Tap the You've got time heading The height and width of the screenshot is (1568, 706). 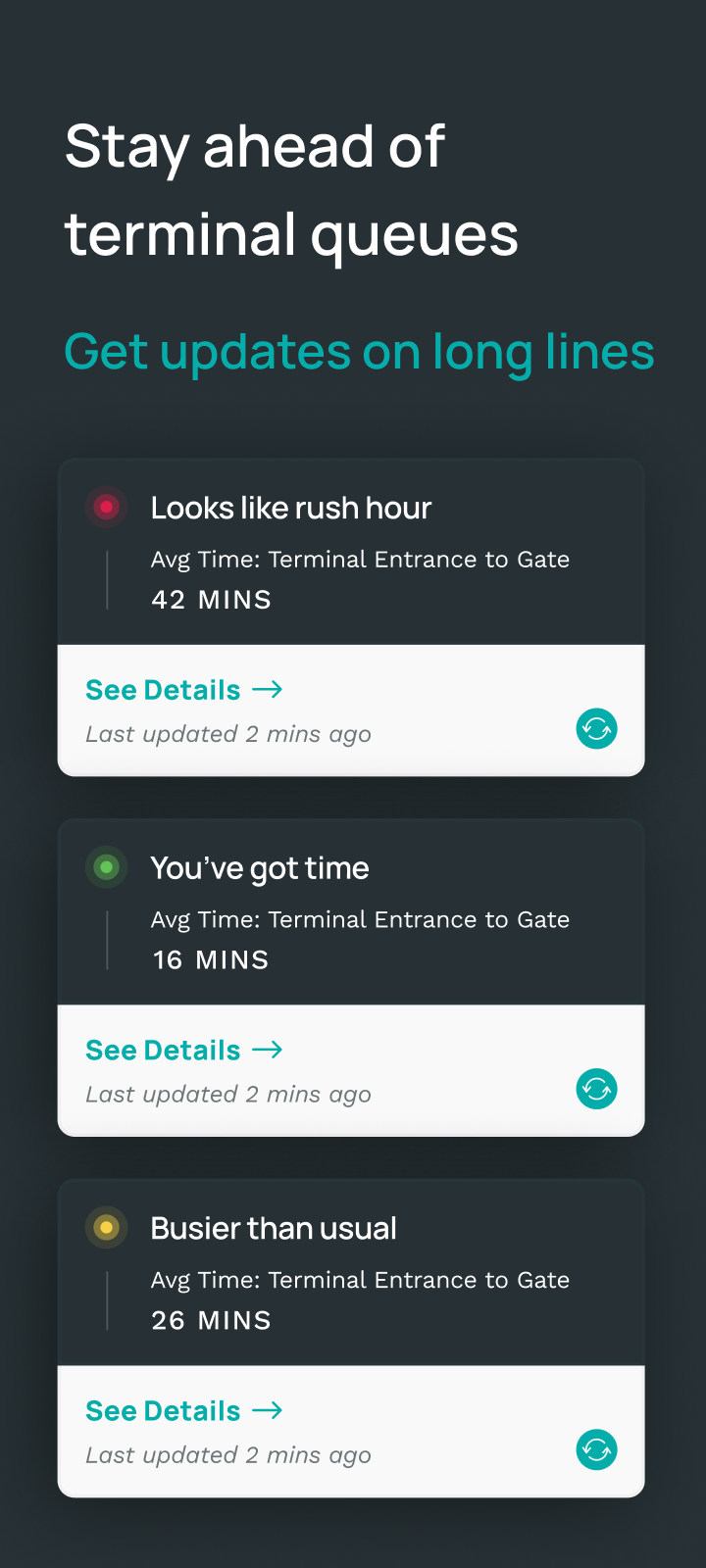tap(260, 868)
